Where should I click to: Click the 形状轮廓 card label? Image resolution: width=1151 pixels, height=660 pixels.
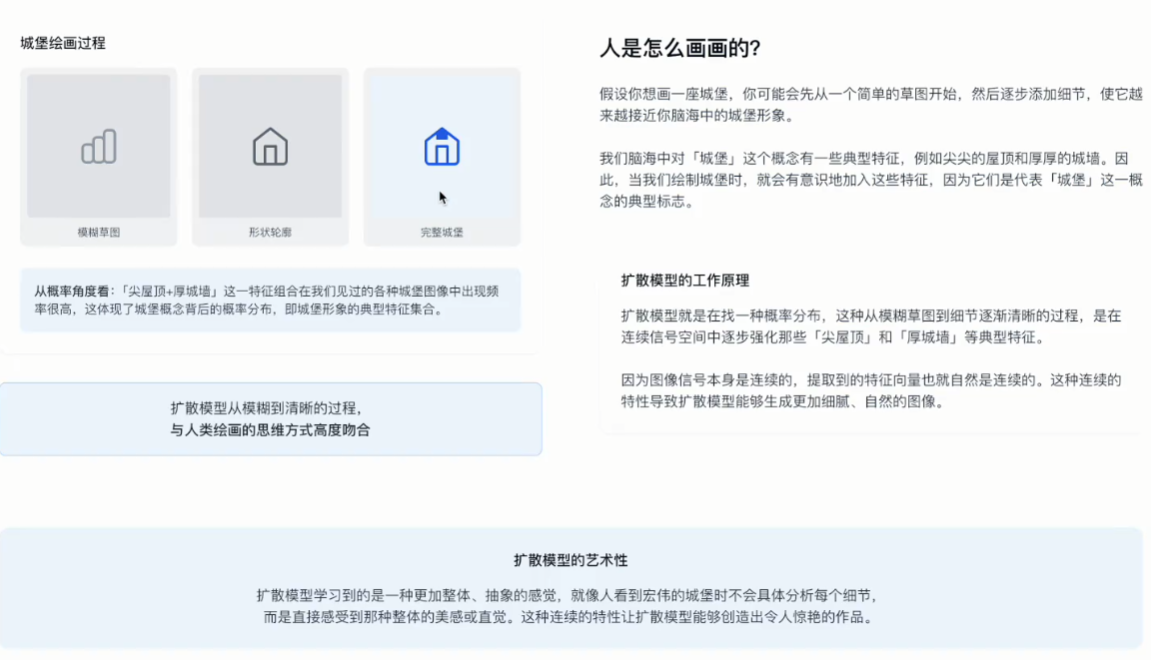tap(270, 232)
